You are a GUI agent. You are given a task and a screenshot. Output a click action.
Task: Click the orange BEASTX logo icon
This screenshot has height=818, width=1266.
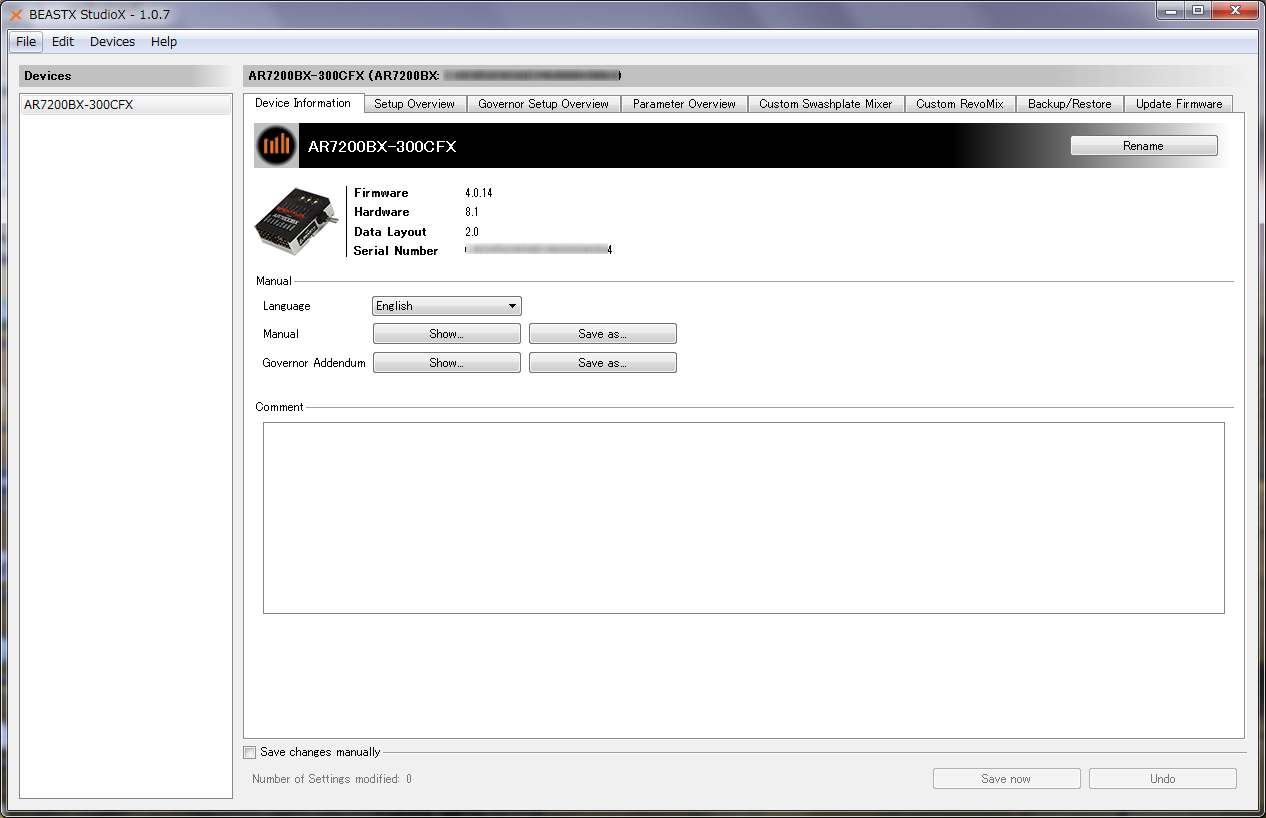tap(276, 146)
